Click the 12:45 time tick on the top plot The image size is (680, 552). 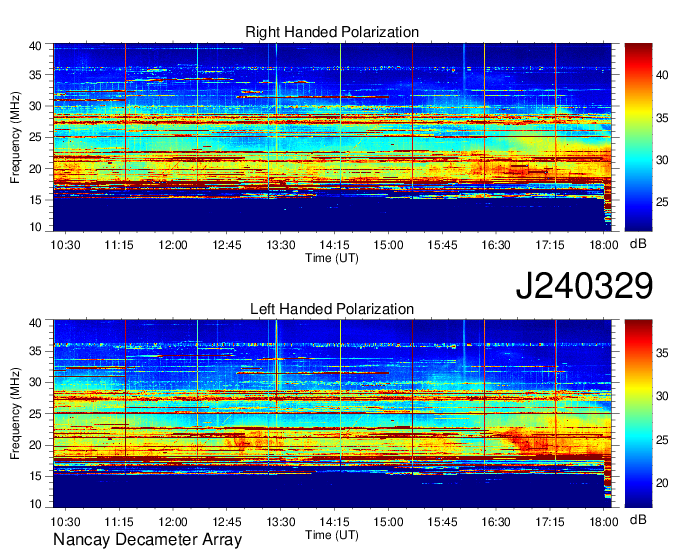227,245
